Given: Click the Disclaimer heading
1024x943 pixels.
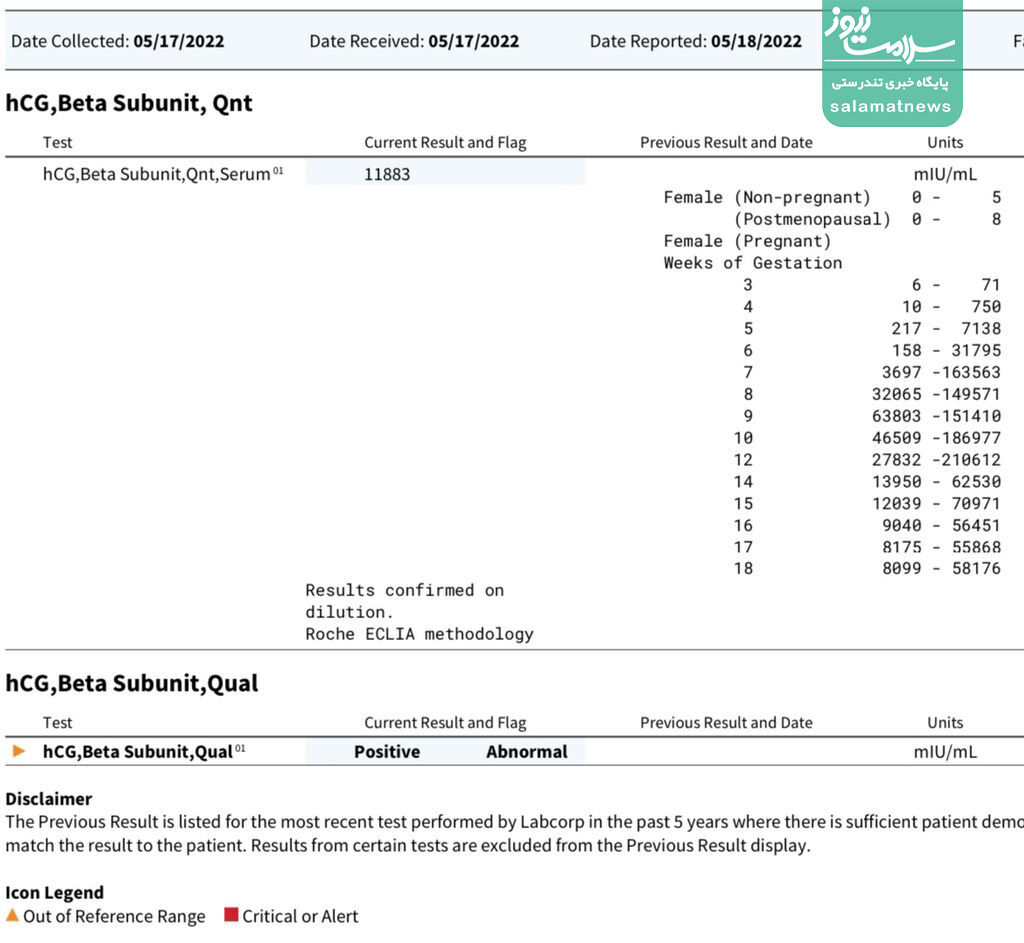Looking at the screenshot, I should tap(49, 799).
